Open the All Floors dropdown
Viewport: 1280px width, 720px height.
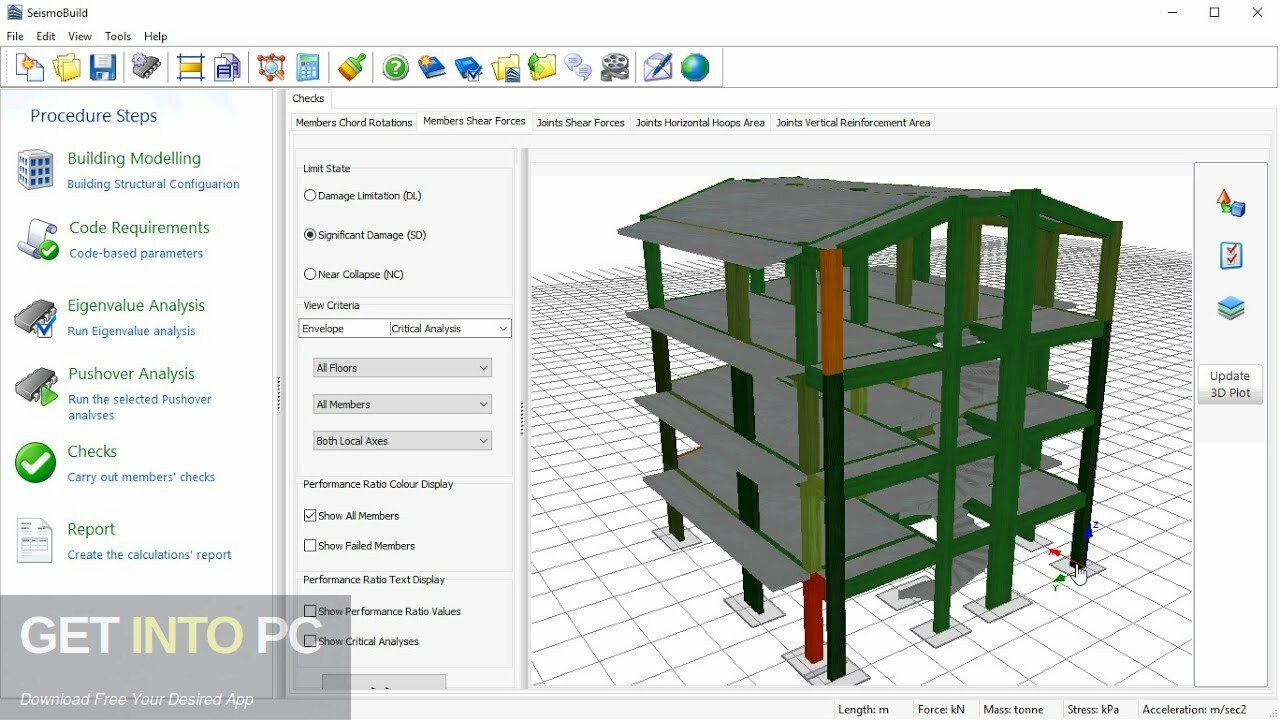[402, 368]
